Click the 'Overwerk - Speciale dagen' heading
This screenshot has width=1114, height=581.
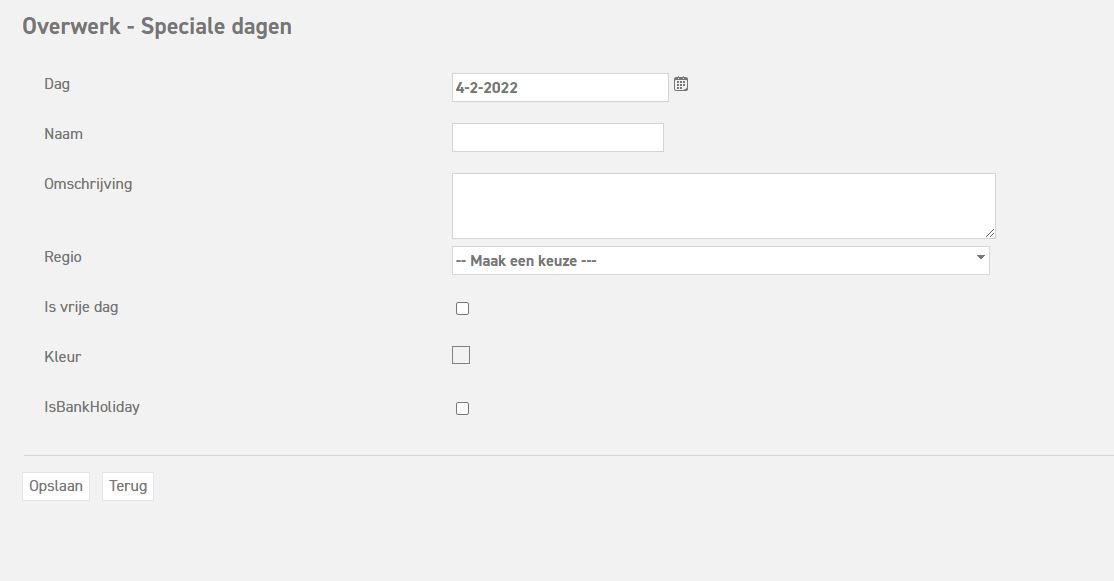[157, 27]
